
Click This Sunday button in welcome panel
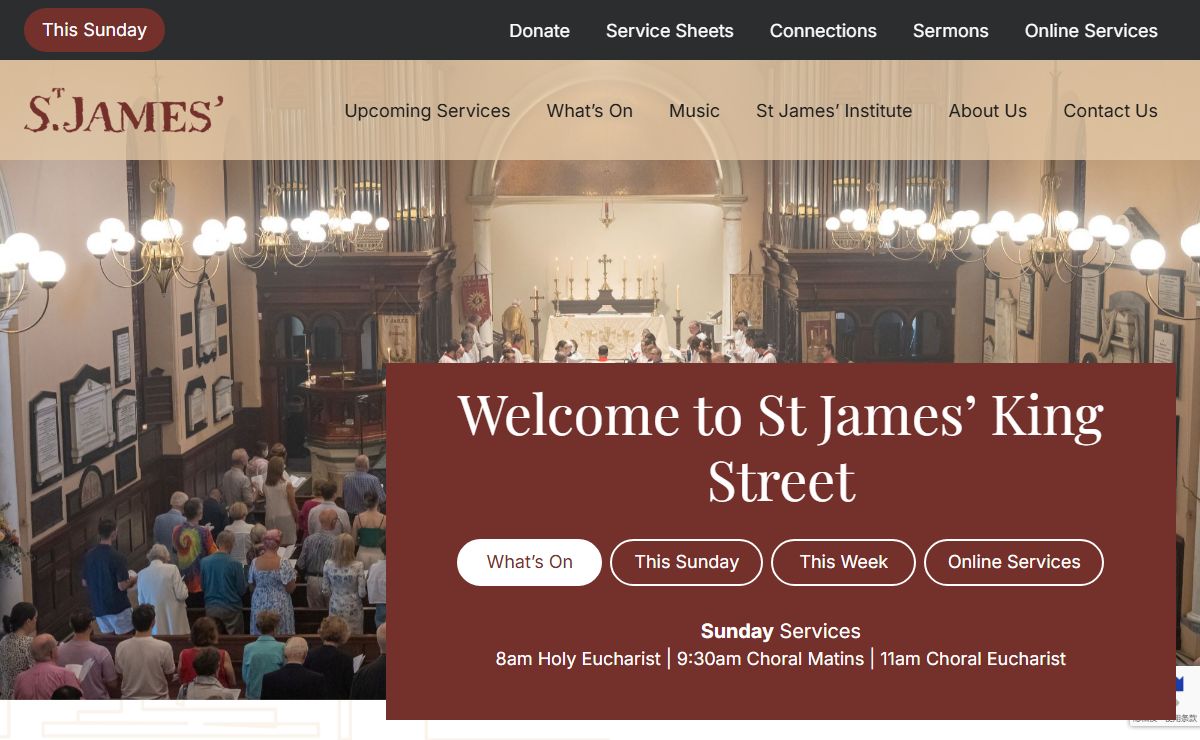[x=686, y=562]
